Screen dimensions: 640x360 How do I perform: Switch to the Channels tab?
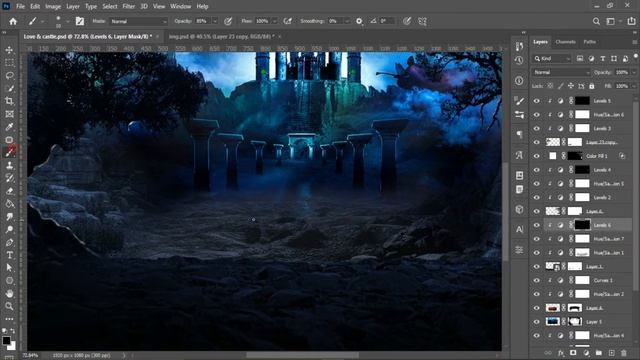click(x=565, y=42)
